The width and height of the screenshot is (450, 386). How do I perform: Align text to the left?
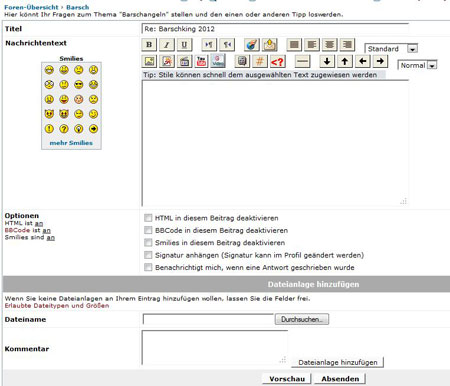coord(312,45)
